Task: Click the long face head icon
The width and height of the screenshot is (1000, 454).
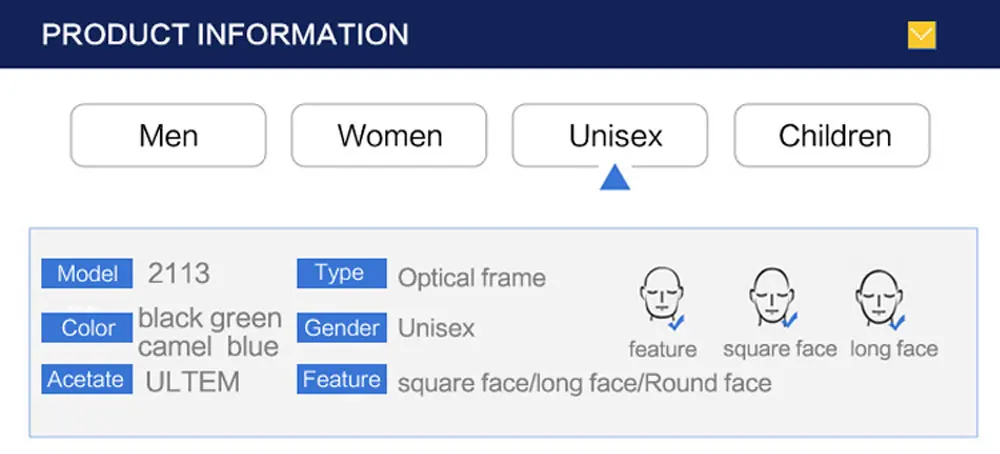Action: coord(879,297)
